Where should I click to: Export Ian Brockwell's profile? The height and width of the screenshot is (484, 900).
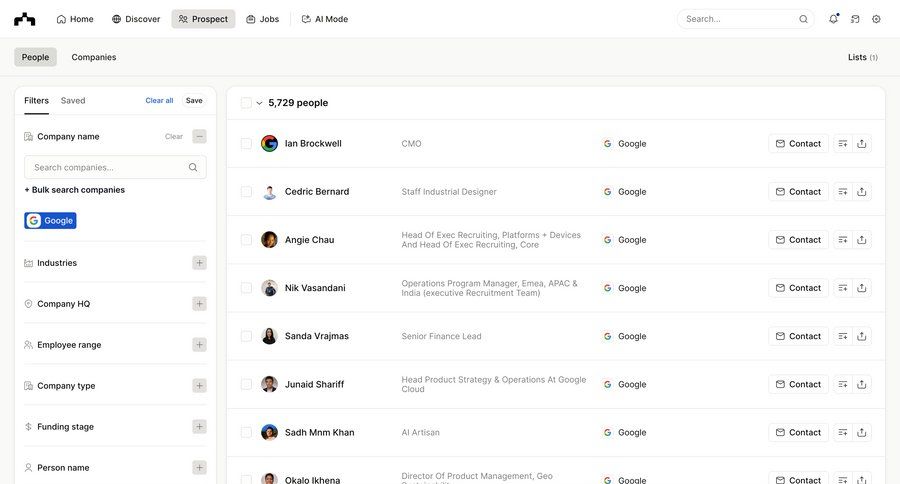point(862,144)
